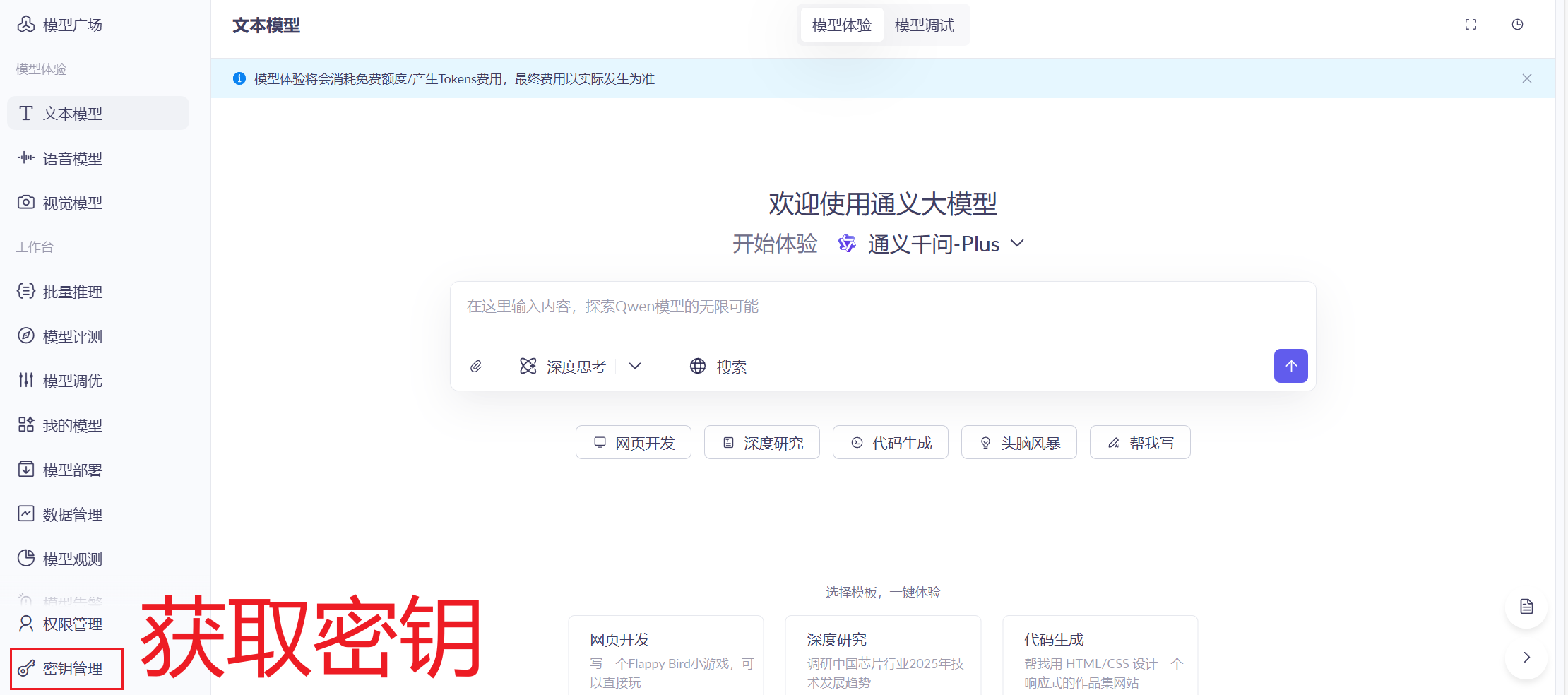Click the 模型调优 sliders icon
Screen dimensions: 1568x695
tap(26, 380)
